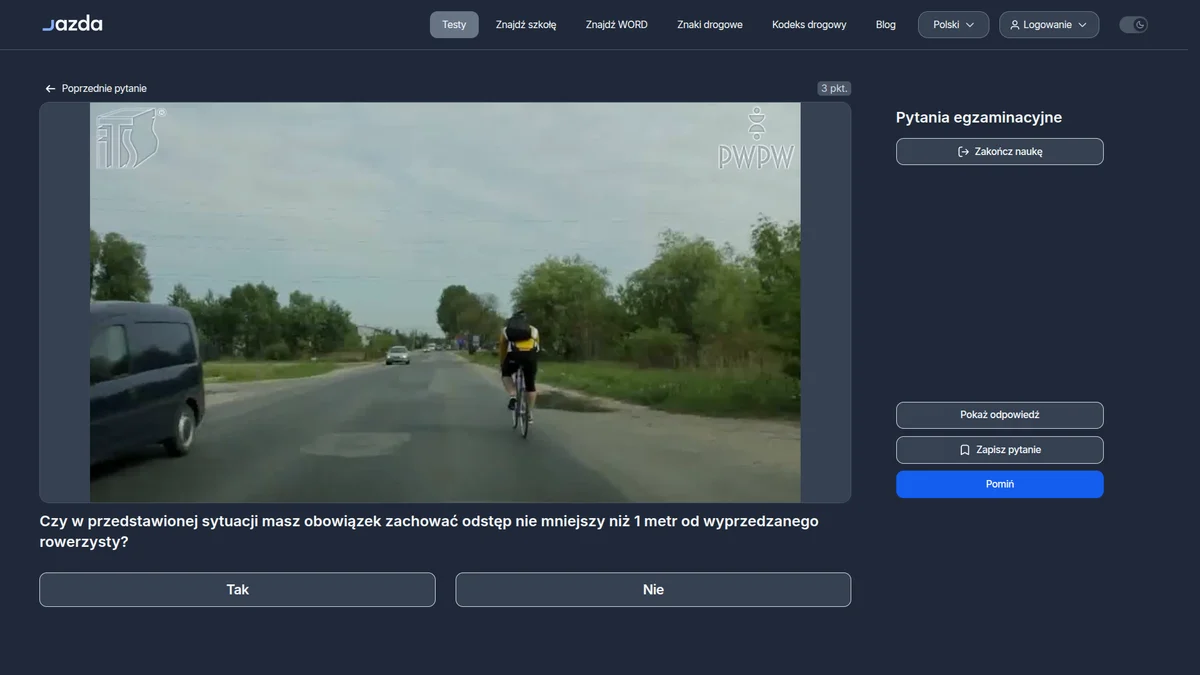The height and width of the screenshot is (675, 1200).
Task: Expand the Logowanie dropdown
Action: pyautogui.click(x=1049, y=25)
